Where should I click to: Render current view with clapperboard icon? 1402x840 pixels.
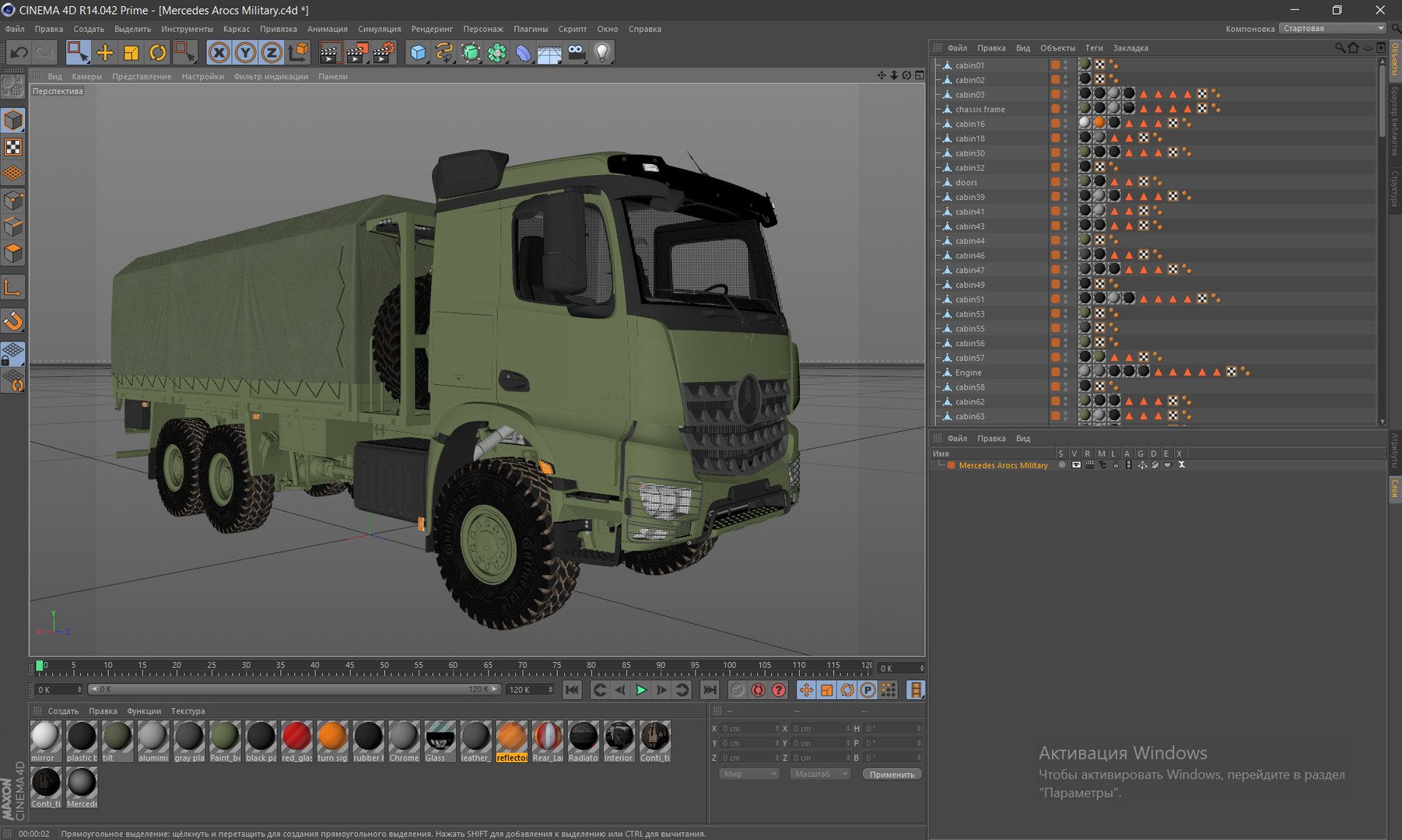[330, 53]
